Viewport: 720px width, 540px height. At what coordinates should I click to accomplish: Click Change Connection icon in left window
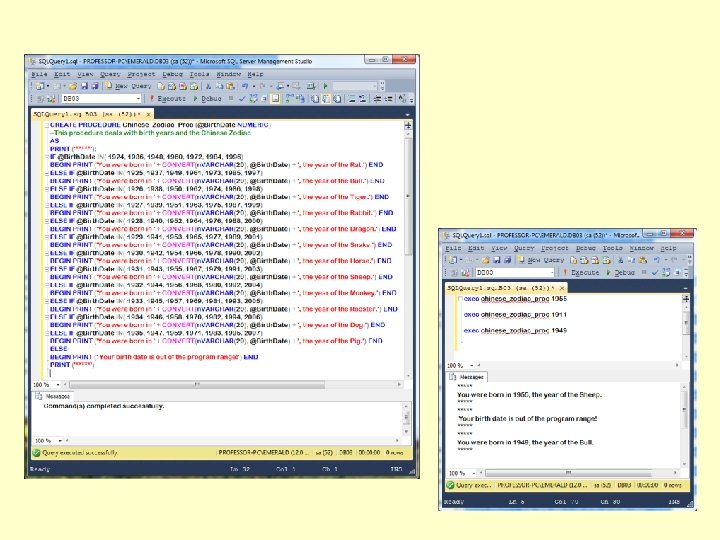pyautogui.click(x=51, y=98)
